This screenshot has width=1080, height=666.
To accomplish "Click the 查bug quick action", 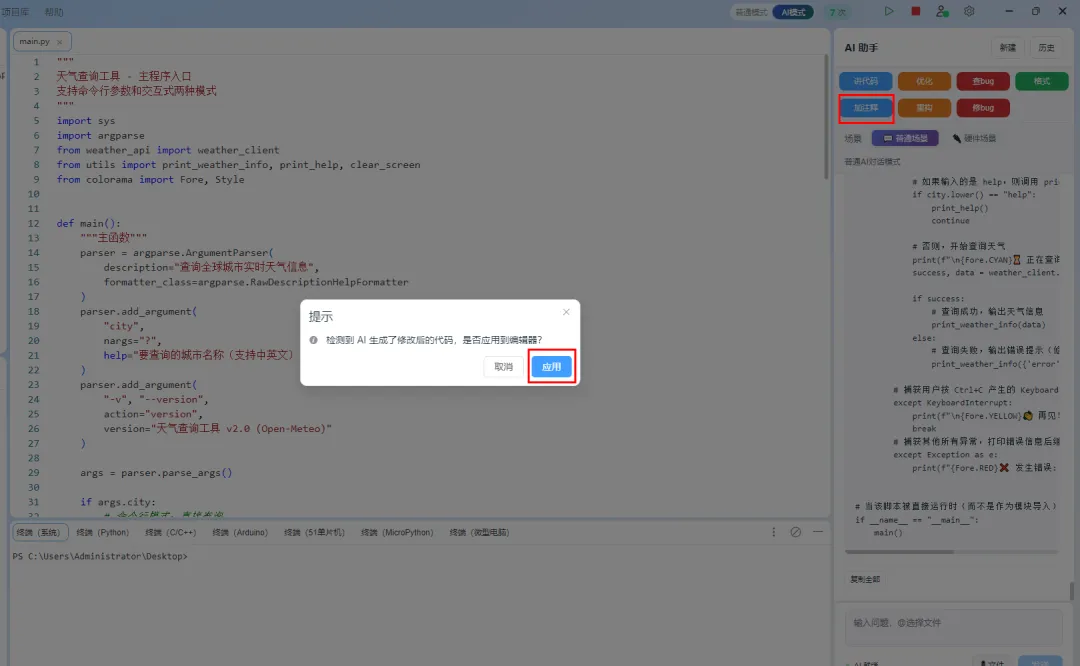I will (x=983, y=81).
